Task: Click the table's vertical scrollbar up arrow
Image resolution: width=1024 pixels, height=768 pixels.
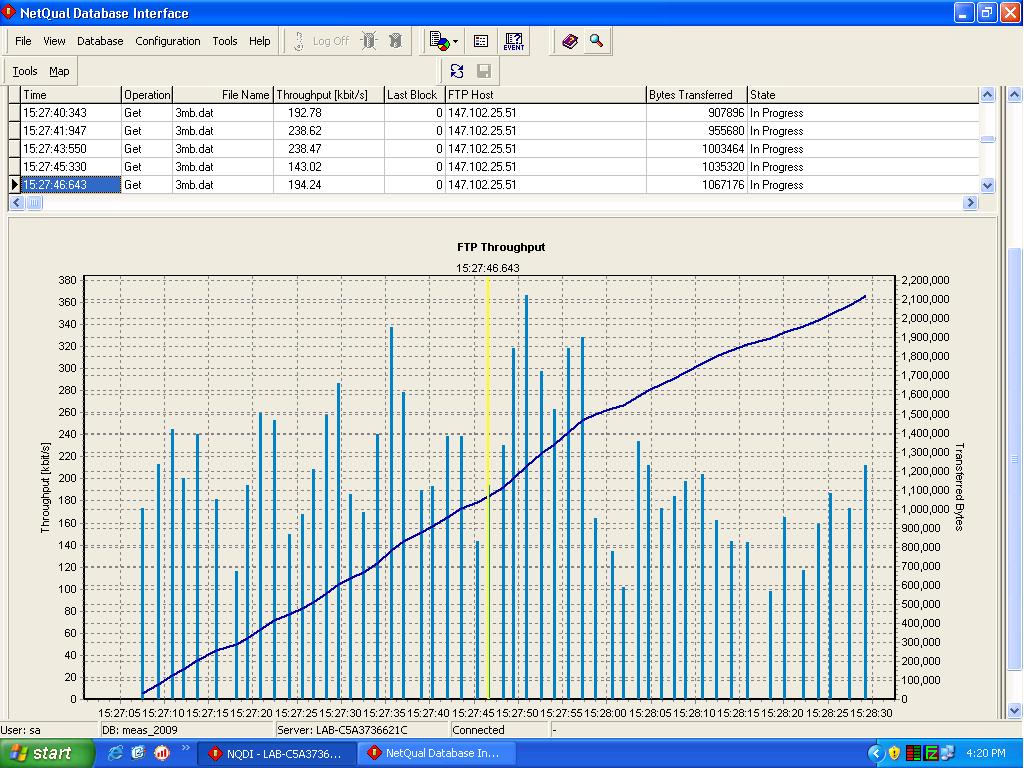Action: (987, 95)
